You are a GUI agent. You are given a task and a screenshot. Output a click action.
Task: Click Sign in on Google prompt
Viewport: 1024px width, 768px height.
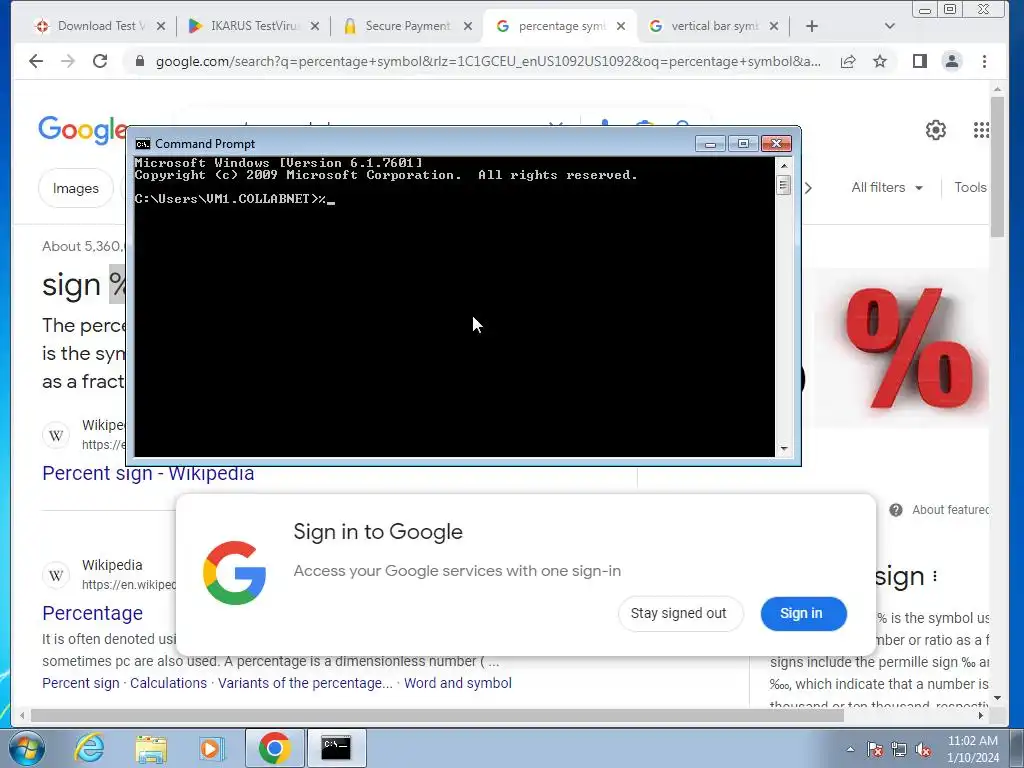tap(803, 613)
